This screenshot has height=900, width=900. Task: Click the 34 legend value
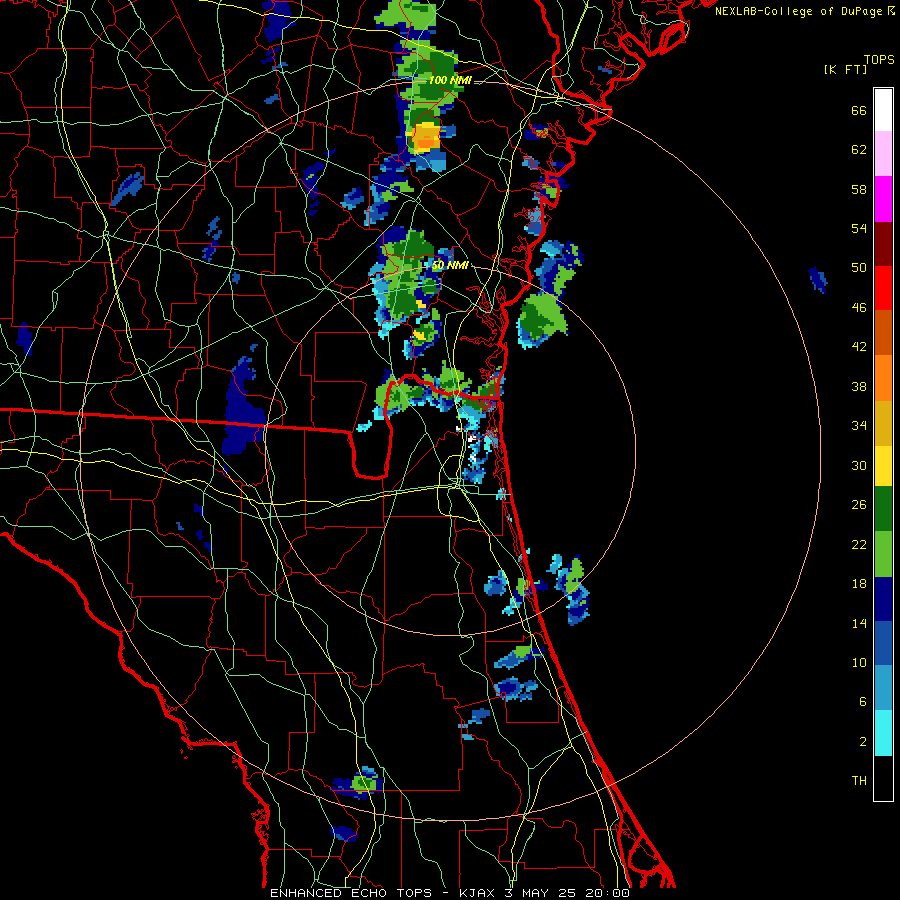click(x=859, y=426)
